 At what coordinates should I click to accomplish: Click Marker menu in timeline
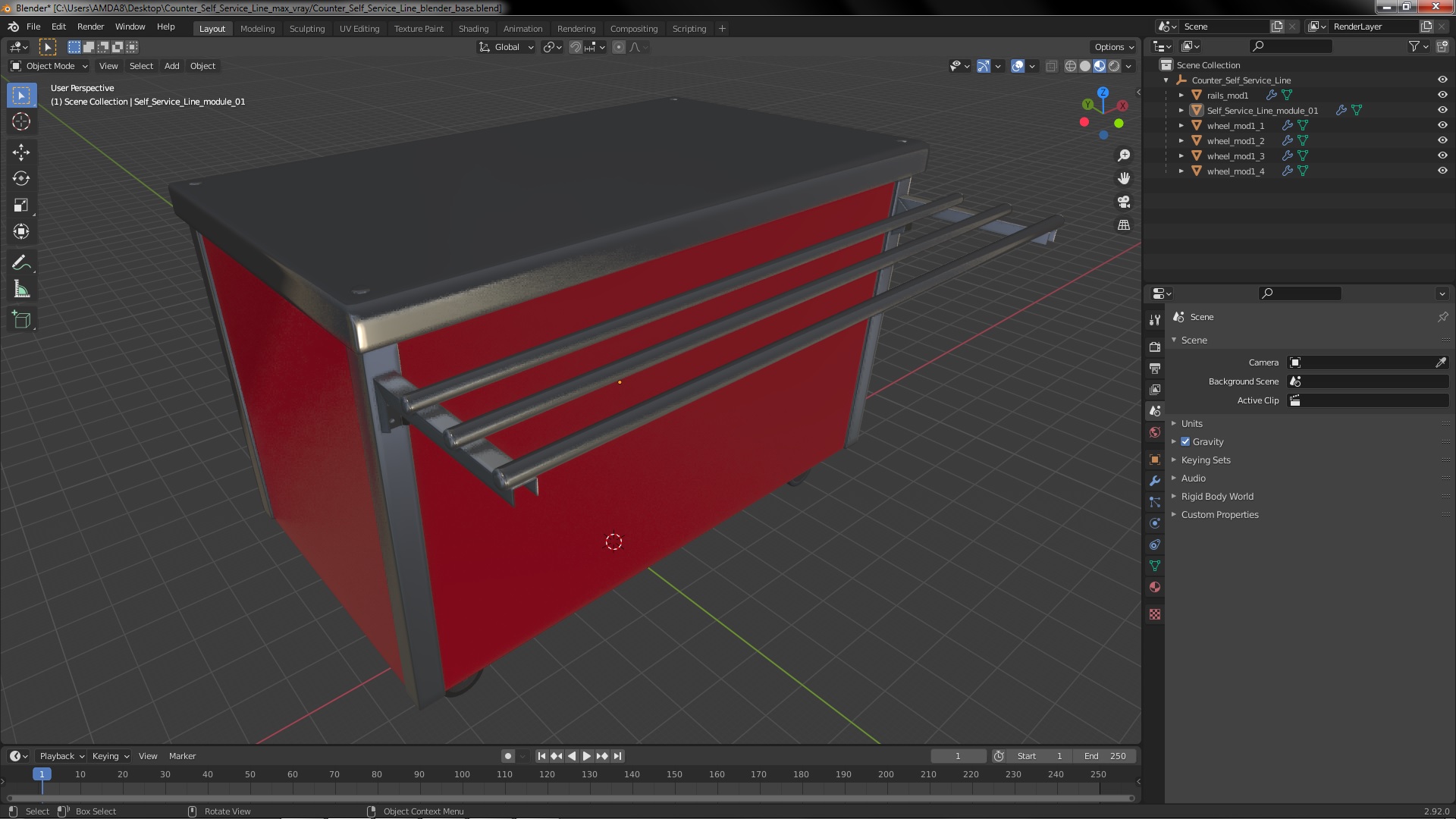point(182,756)
